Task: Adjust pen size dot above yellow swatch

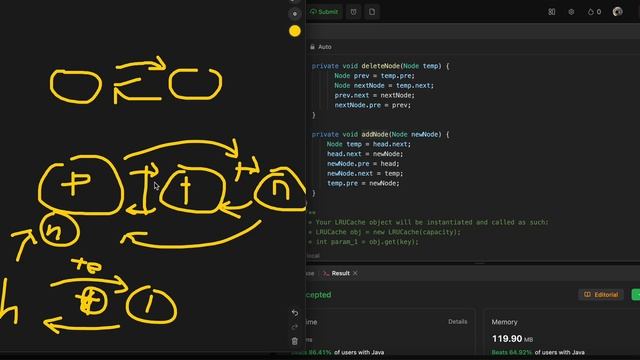Action: [295, 14]
